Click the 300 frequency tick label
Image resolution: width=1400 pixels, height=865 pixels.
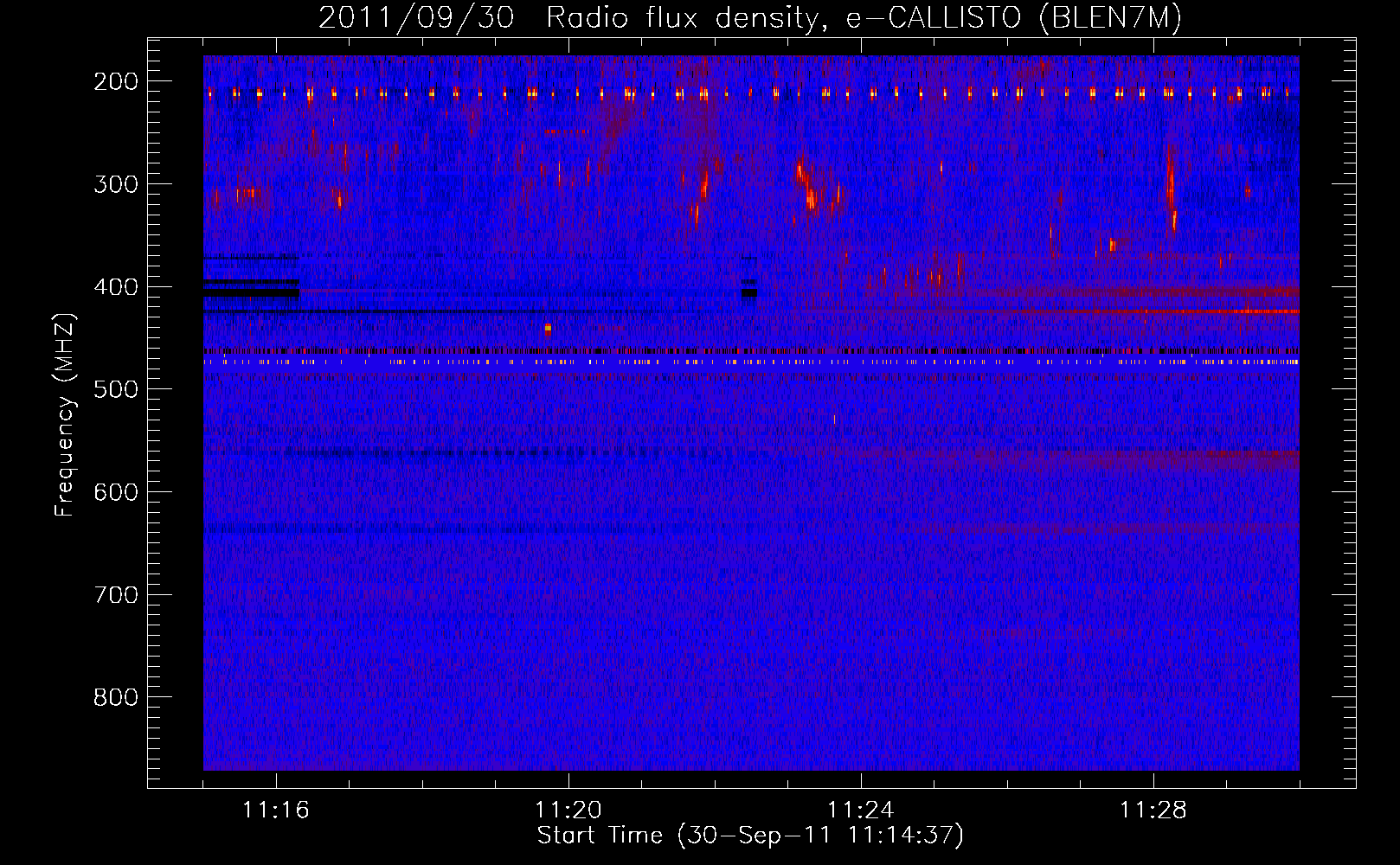(x=116, y=184)
